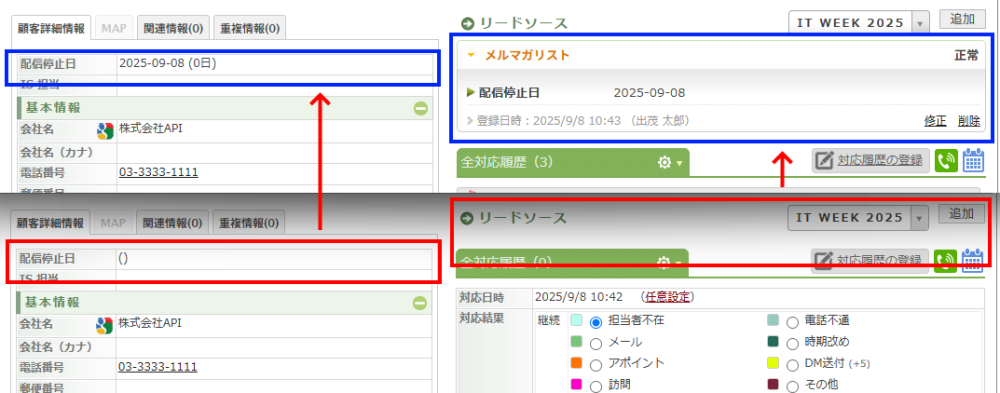Click 追加 button in upper screenshot
1000x393 pixels.
(x=962, y=19)
